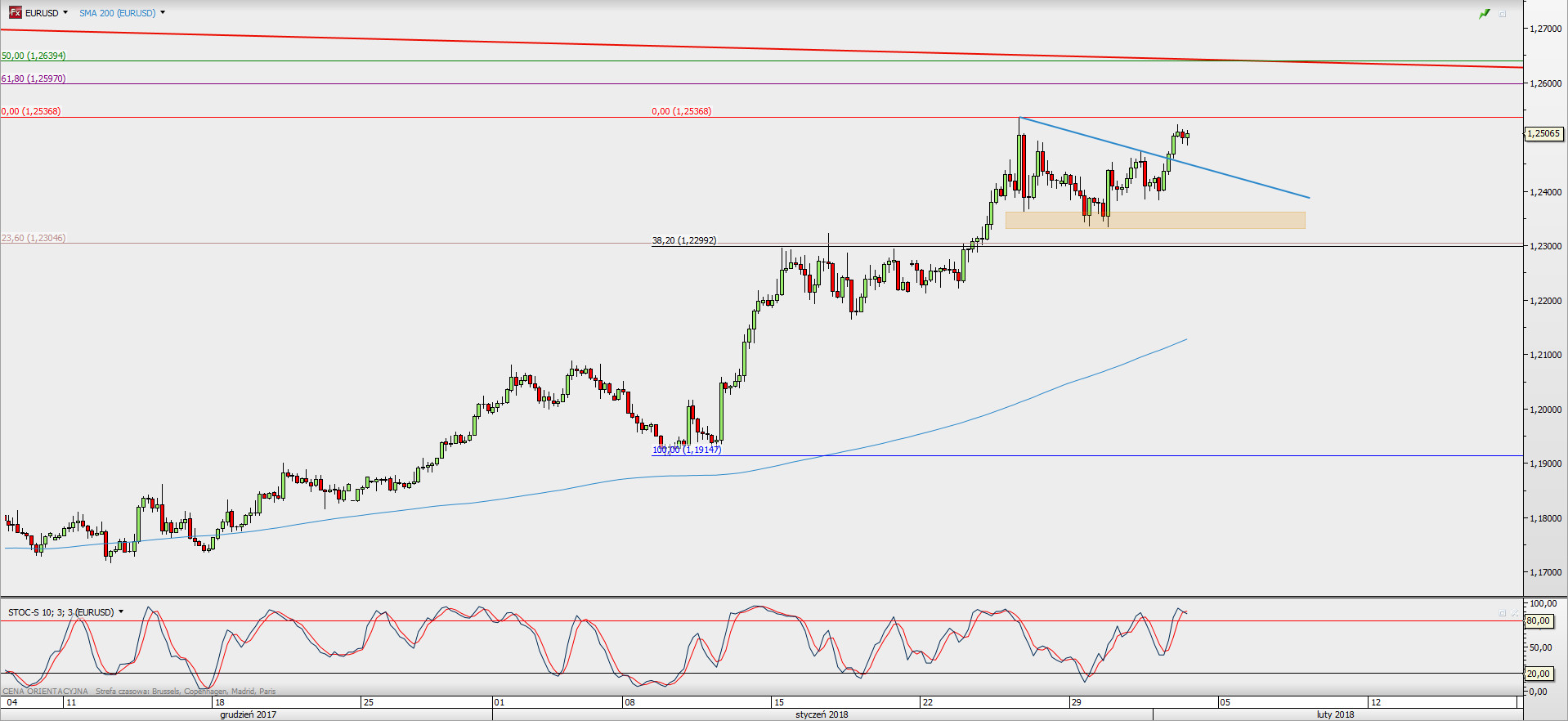Click the SMA 200 (EURUSD) indicator label
Viewport: 1568px width, 721px height.
[117, 13]
